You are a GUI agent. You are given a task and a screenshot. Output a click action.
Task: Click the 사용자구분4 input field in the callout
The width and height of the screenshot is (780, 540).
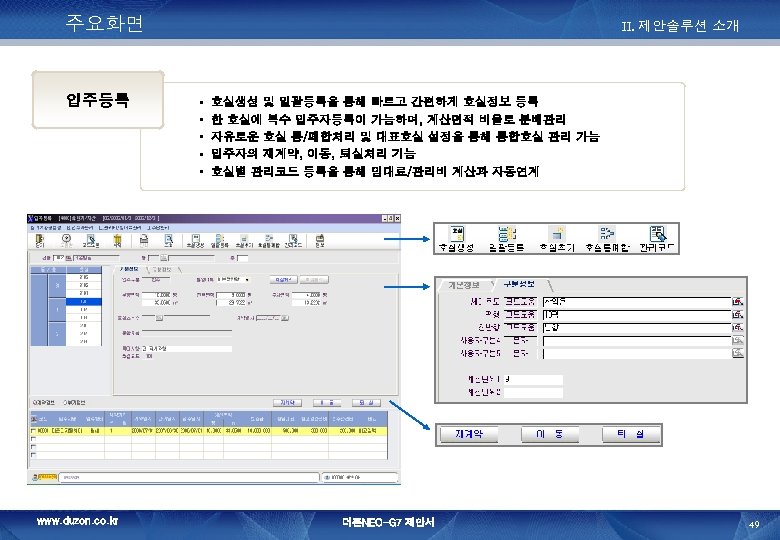[x=636, y=340]
